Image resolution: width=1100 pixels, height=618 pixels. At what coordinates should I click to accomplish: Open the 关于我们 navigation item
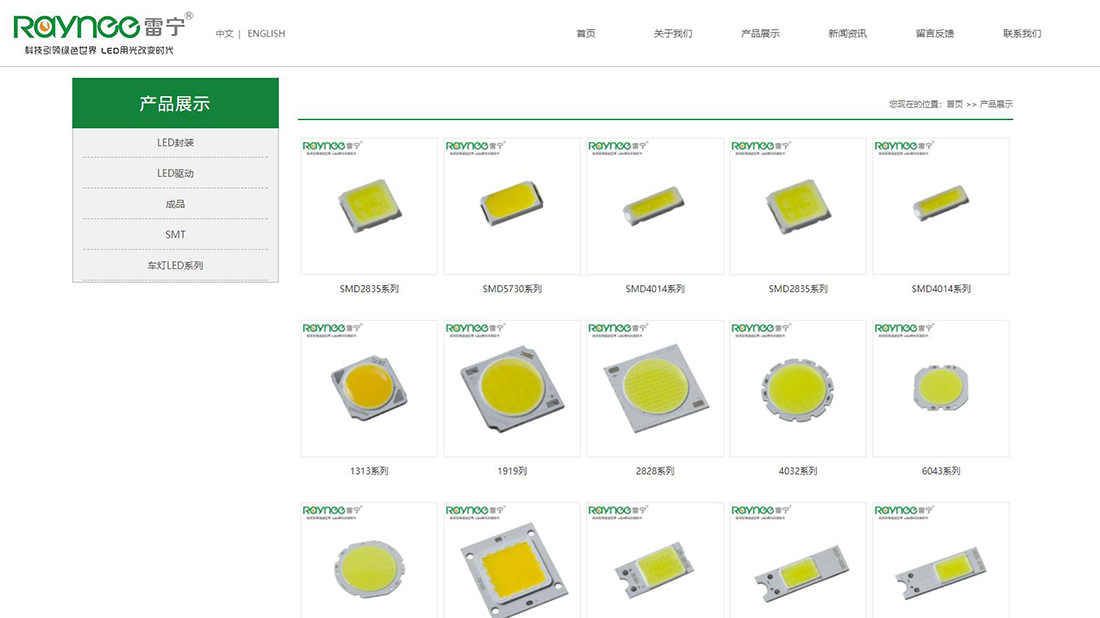click(x=673, y=34)
